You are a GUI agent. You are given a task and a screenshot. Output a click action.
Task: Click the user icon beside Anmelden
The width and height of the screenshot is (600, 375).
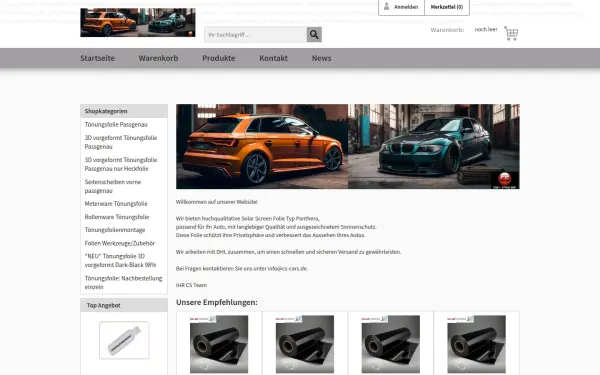[386, 7]
